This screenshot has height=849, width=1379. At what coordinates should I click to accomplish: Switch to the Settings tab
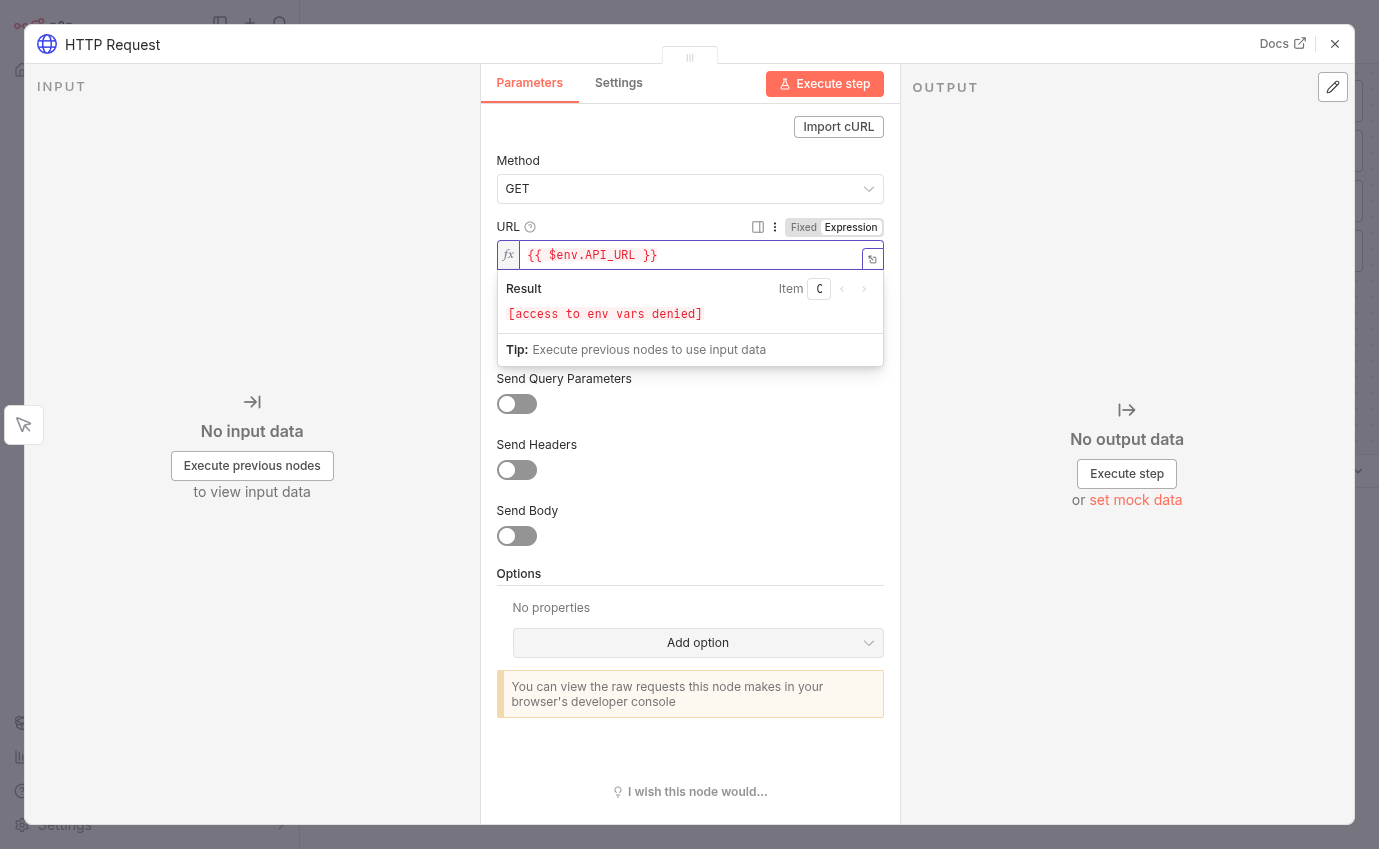[x=618, y=83]
